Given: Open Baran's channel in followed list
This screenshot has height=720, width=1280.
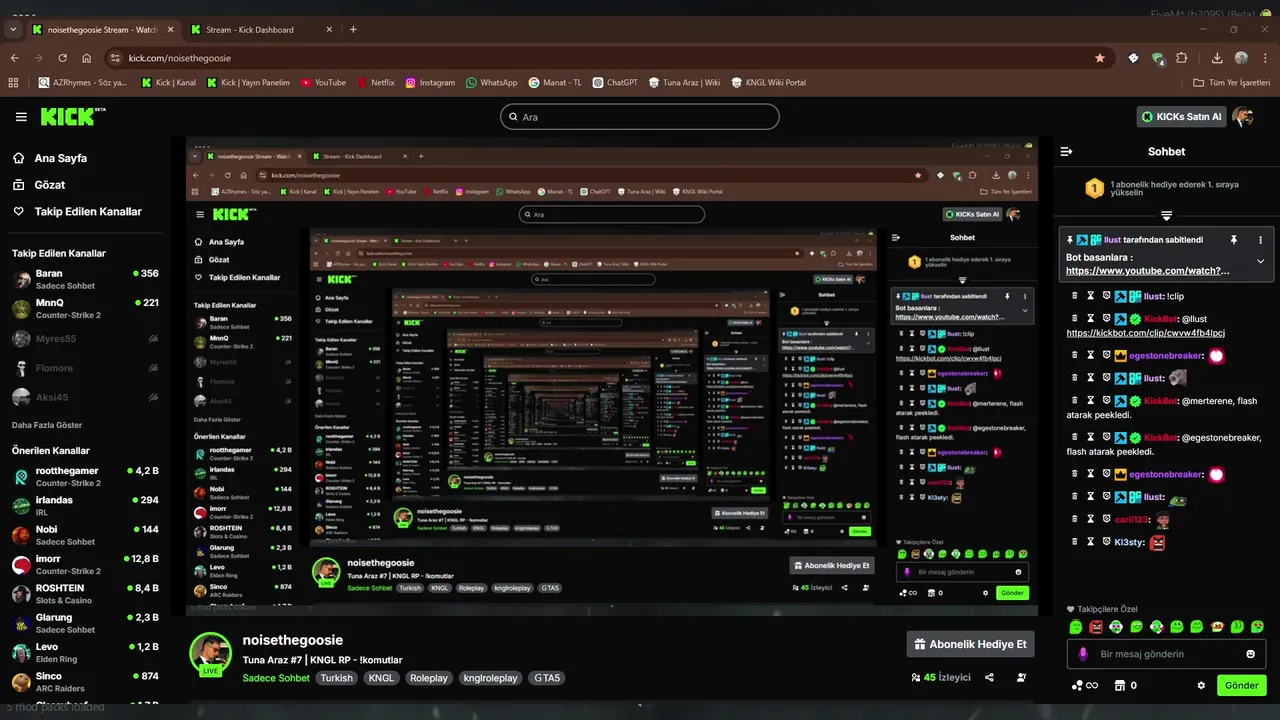Looking at the screenshot, I should (x=85, y=279).
